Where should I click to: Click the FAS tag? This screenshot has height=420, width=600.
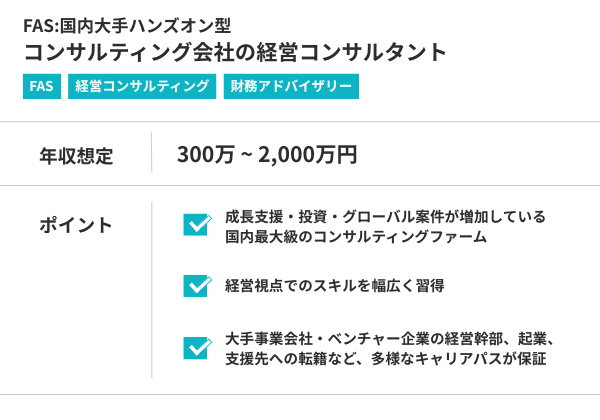[41, 87]
